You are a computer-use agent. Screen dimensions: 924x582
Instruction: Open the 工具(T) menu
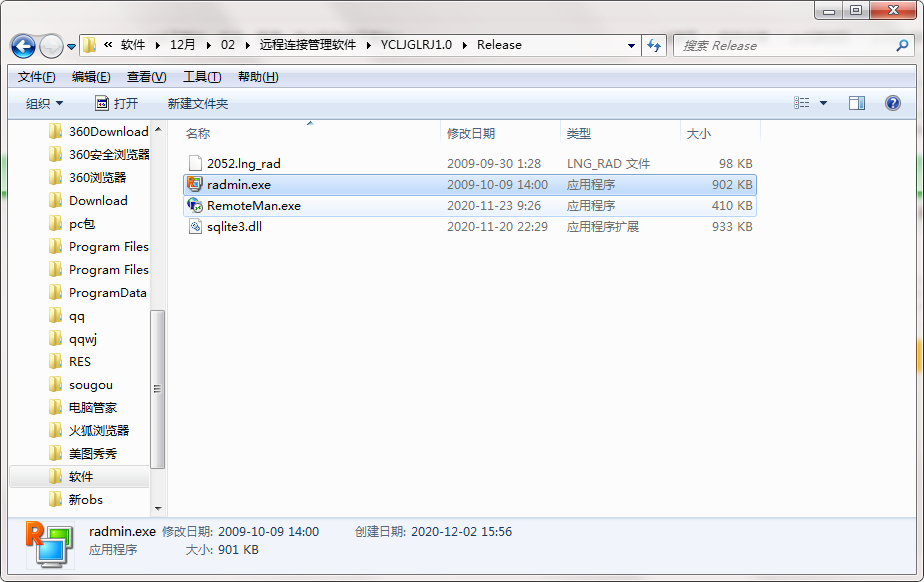202,77
